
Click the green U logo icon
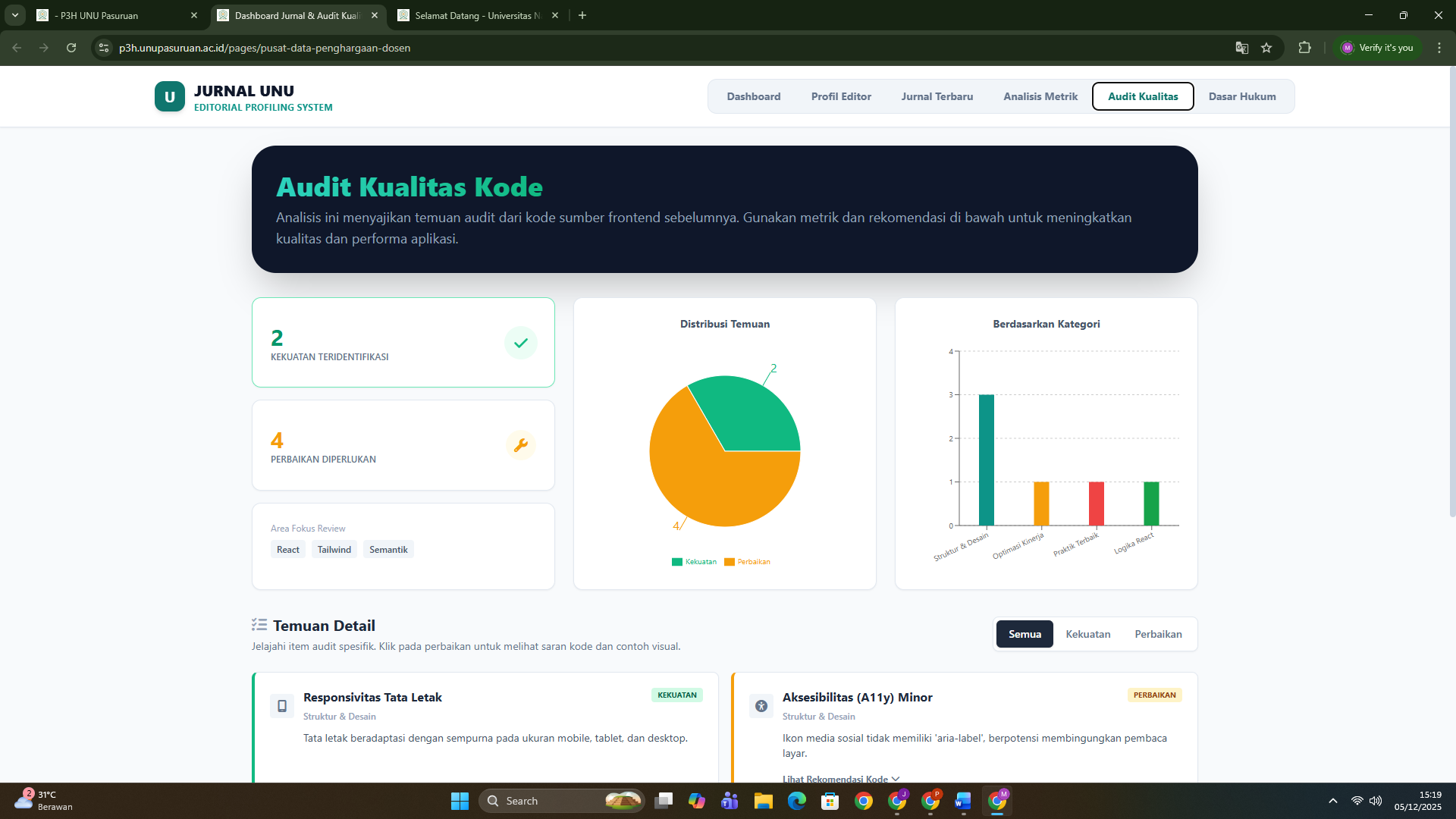pyautogui.click(x=170, y=97)
